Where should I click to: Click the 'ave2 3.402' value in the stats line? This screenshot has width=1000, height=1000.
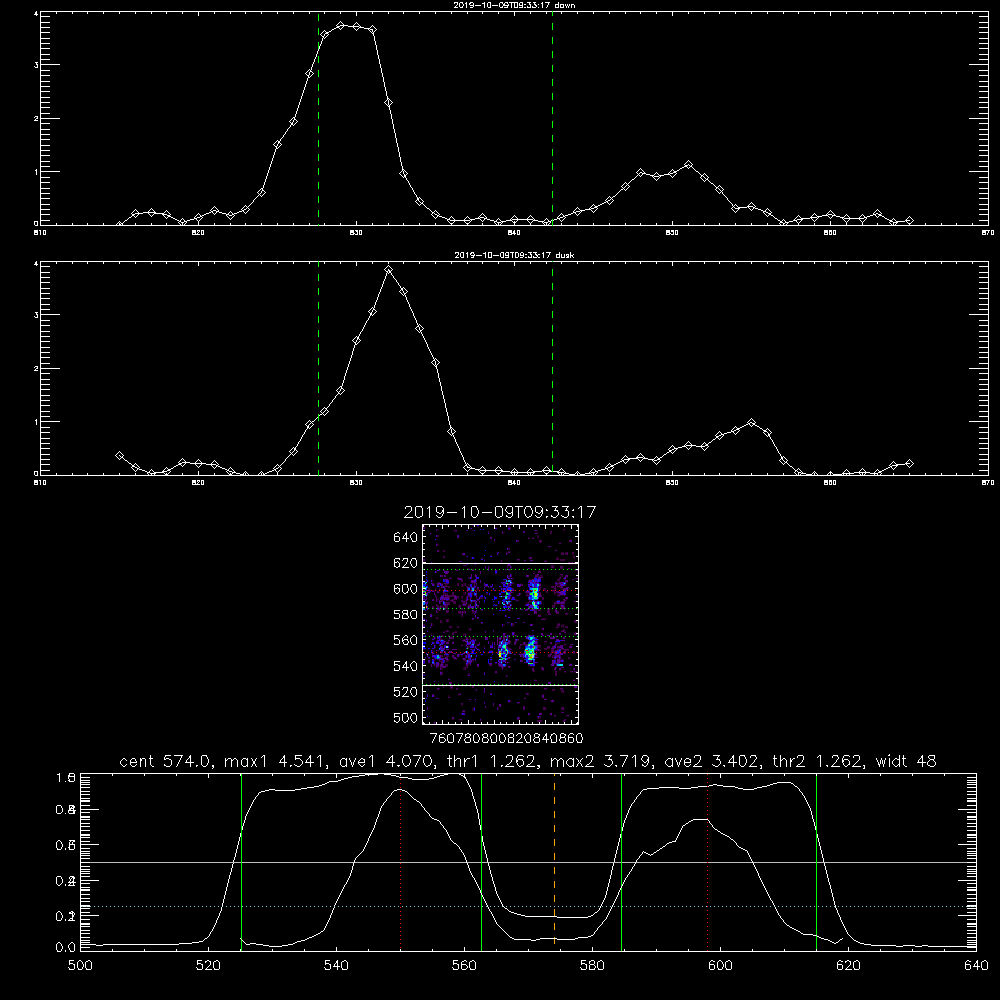tap(712, 761)
